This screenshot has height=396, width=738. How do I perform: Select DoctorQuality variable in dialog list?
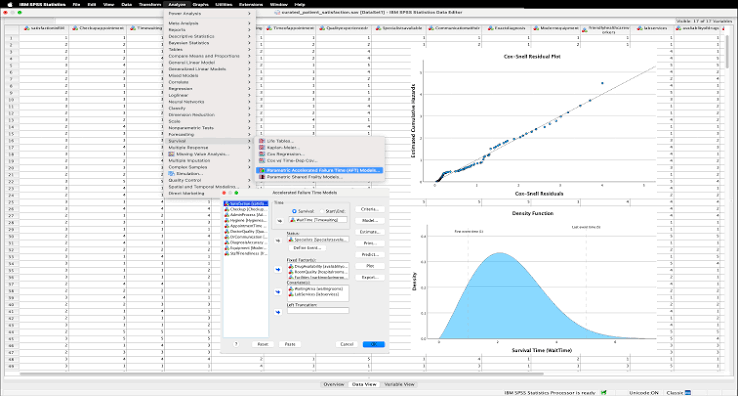246,231
